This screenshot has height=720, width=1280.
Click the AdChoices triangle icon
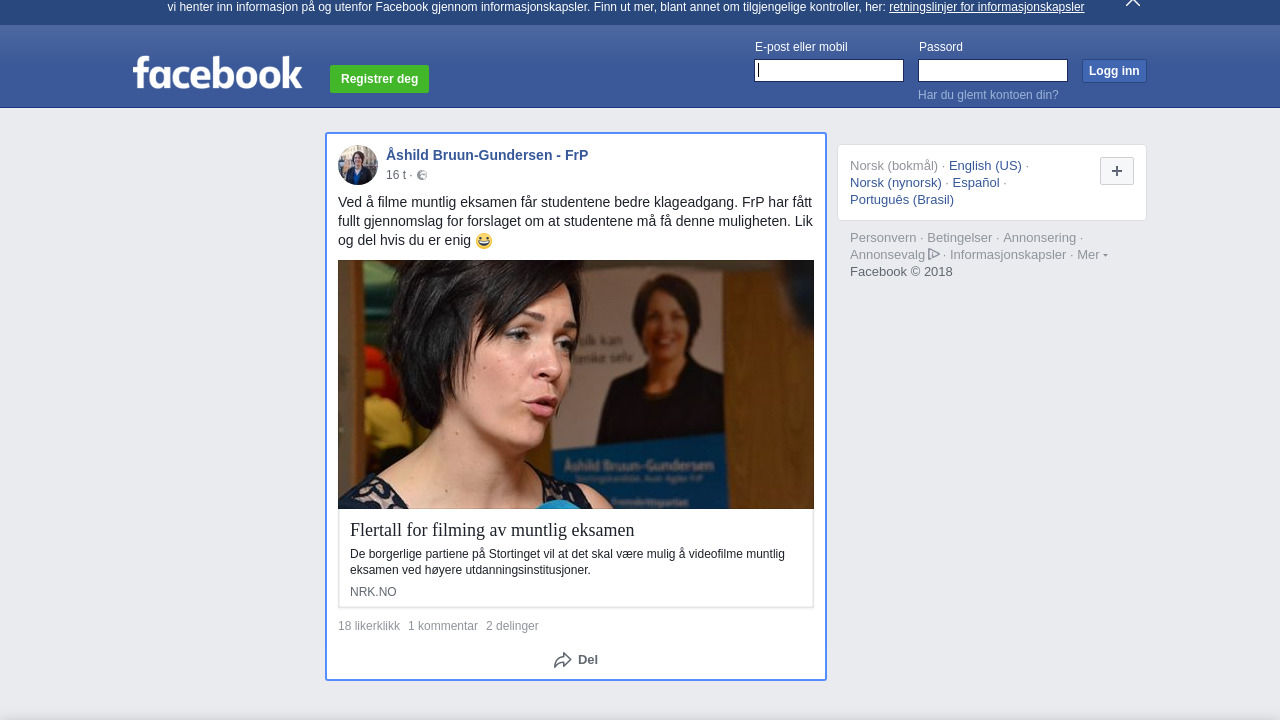(x=934, y=254)
